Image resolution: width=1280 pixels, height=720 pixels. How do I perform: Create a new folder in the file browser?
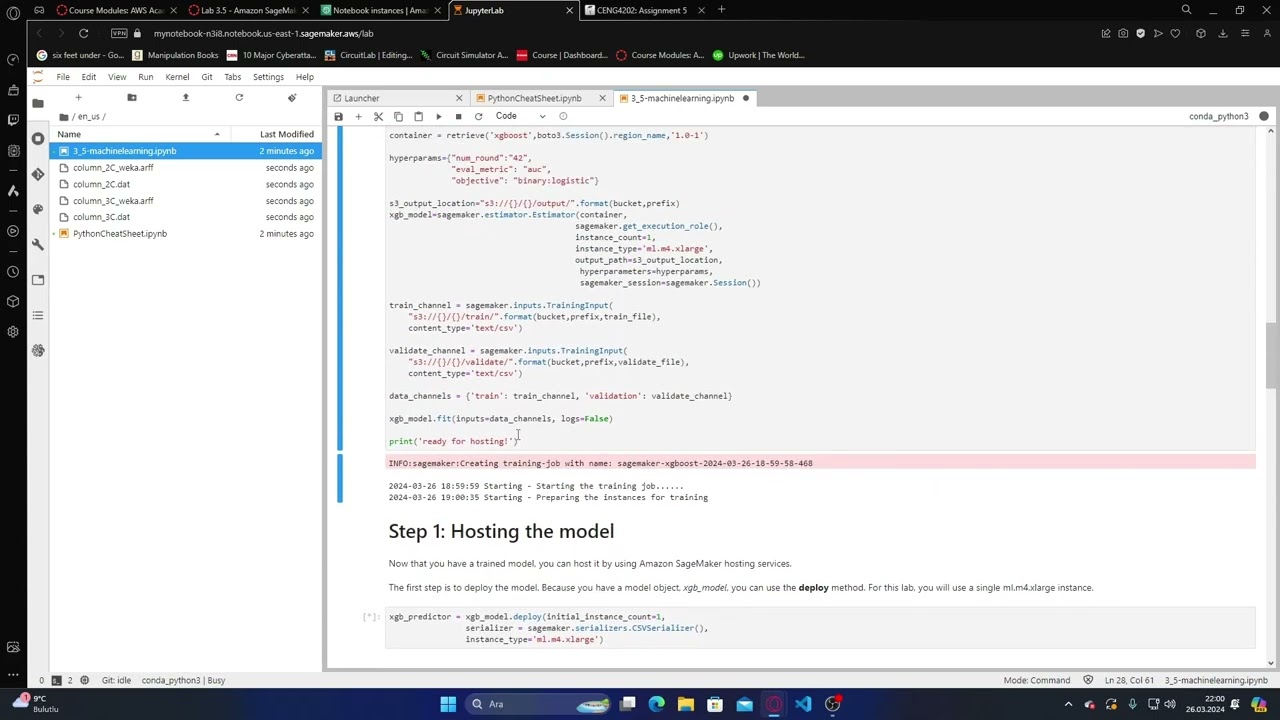pyautogui.click(x=131, y=97)
